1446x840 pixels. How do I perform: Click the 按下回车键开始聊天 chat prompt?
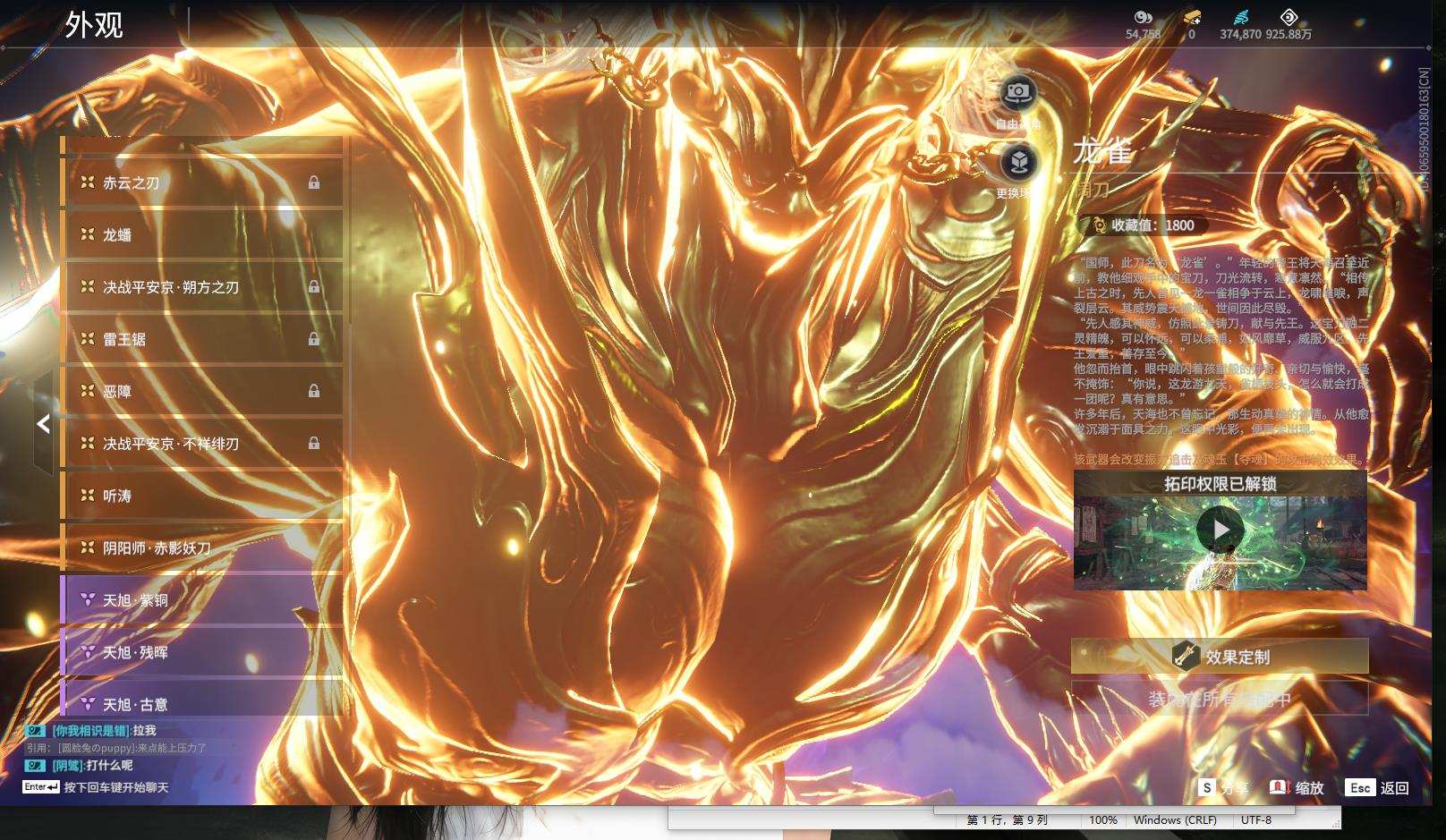coord(116,788)
